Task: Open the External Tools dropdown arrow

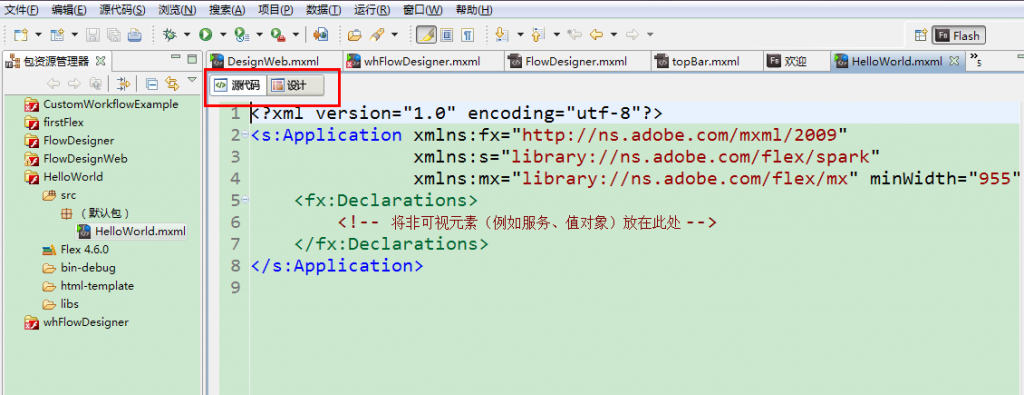Action: pos(296,35)
